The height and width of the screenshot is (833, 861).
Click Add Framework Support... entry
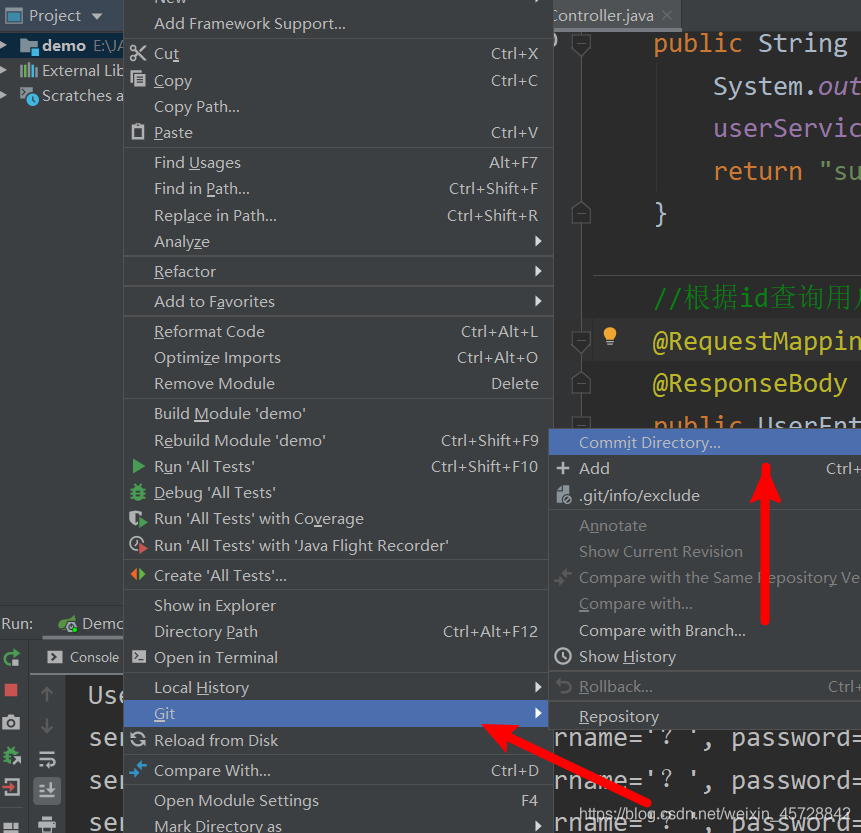[338, 24]
